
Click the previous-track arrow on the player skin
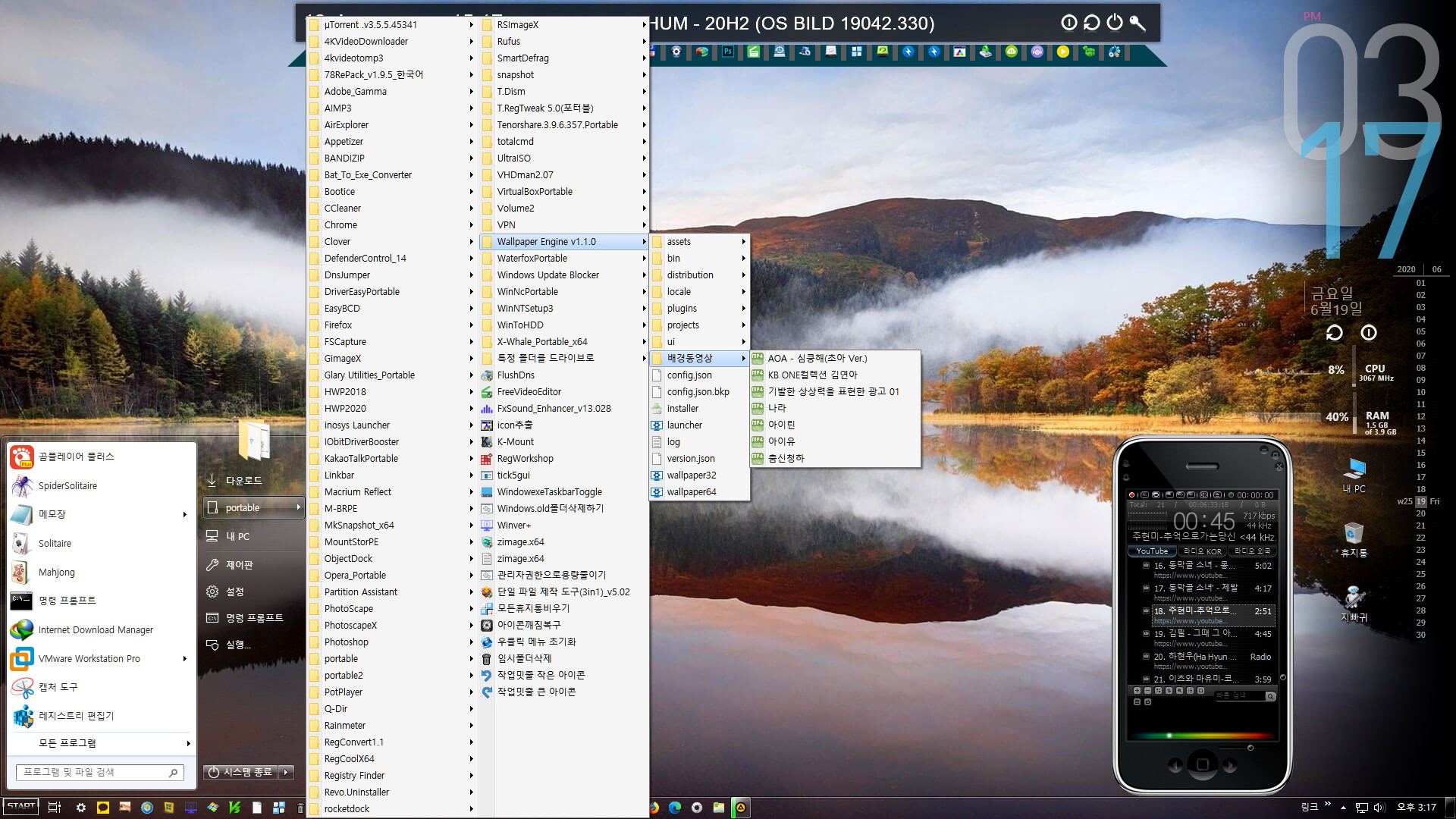click(1175, 766)
